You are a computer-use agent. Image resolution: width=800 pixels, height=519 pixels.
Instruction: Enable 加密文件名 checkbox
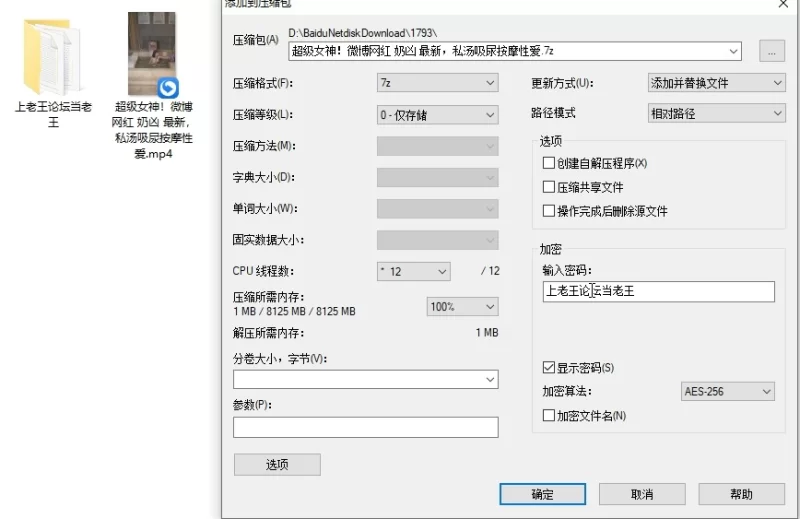coord(548,415)
